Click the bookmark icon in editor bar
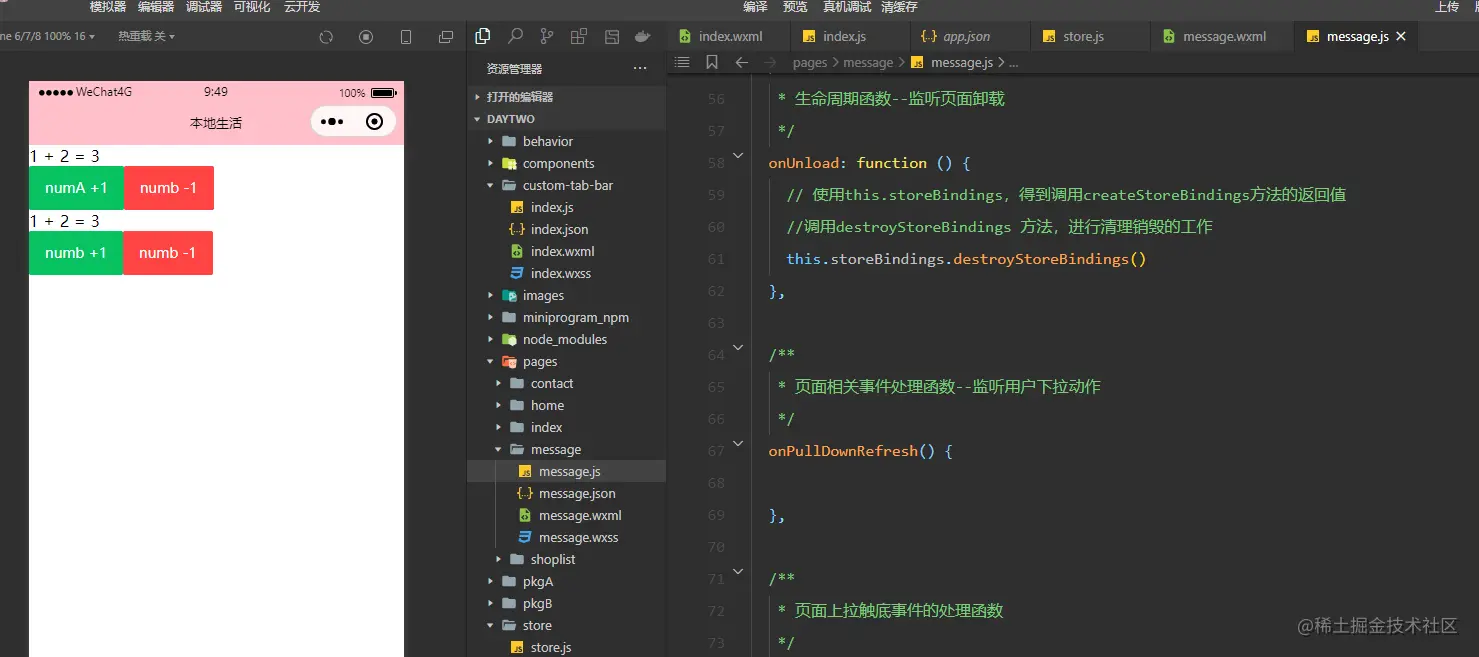This screenshot has height=657, width=1479. coord(711,62)
